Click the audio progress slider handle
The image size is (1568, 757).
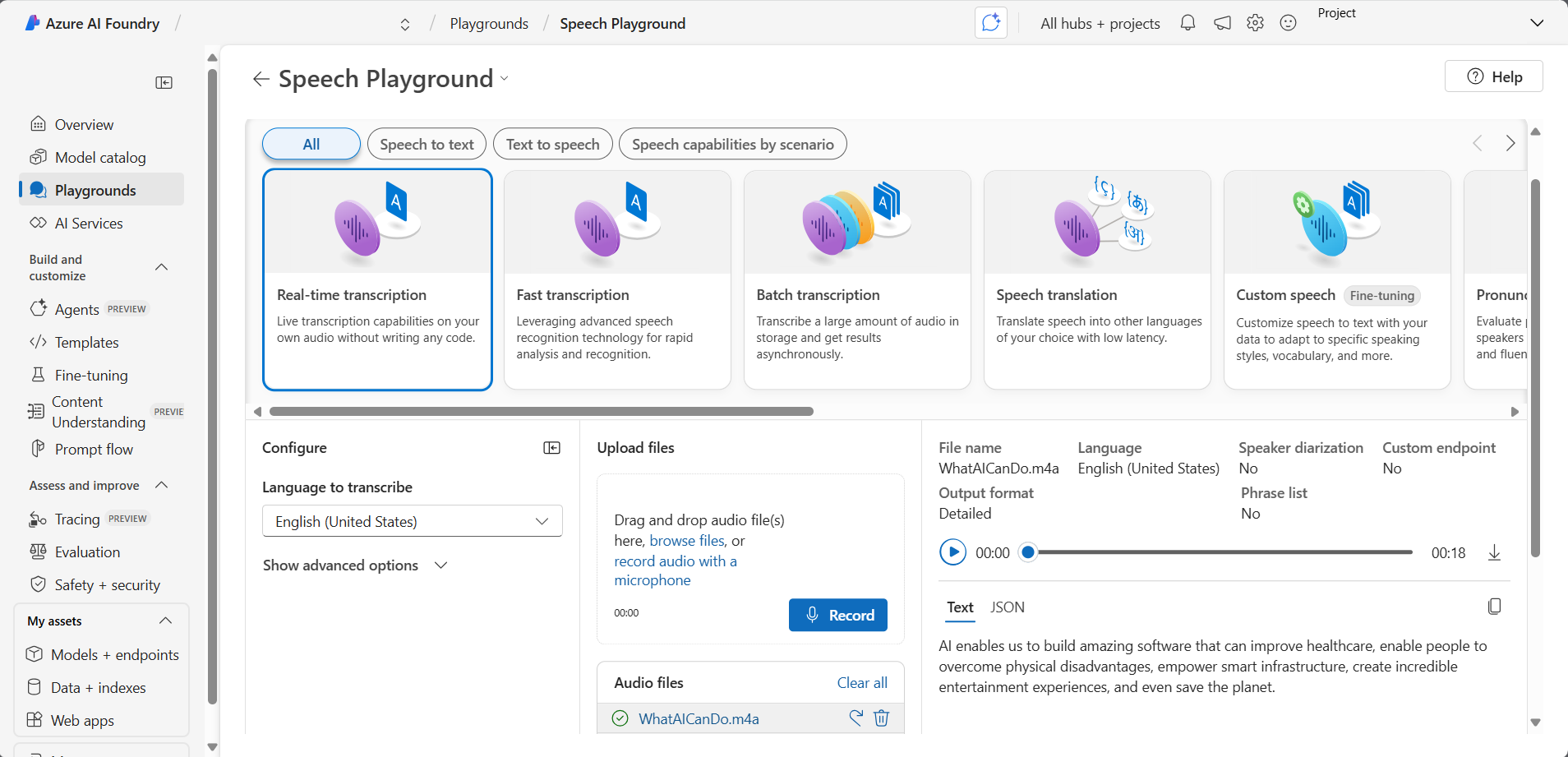[x=1027, y=552]
